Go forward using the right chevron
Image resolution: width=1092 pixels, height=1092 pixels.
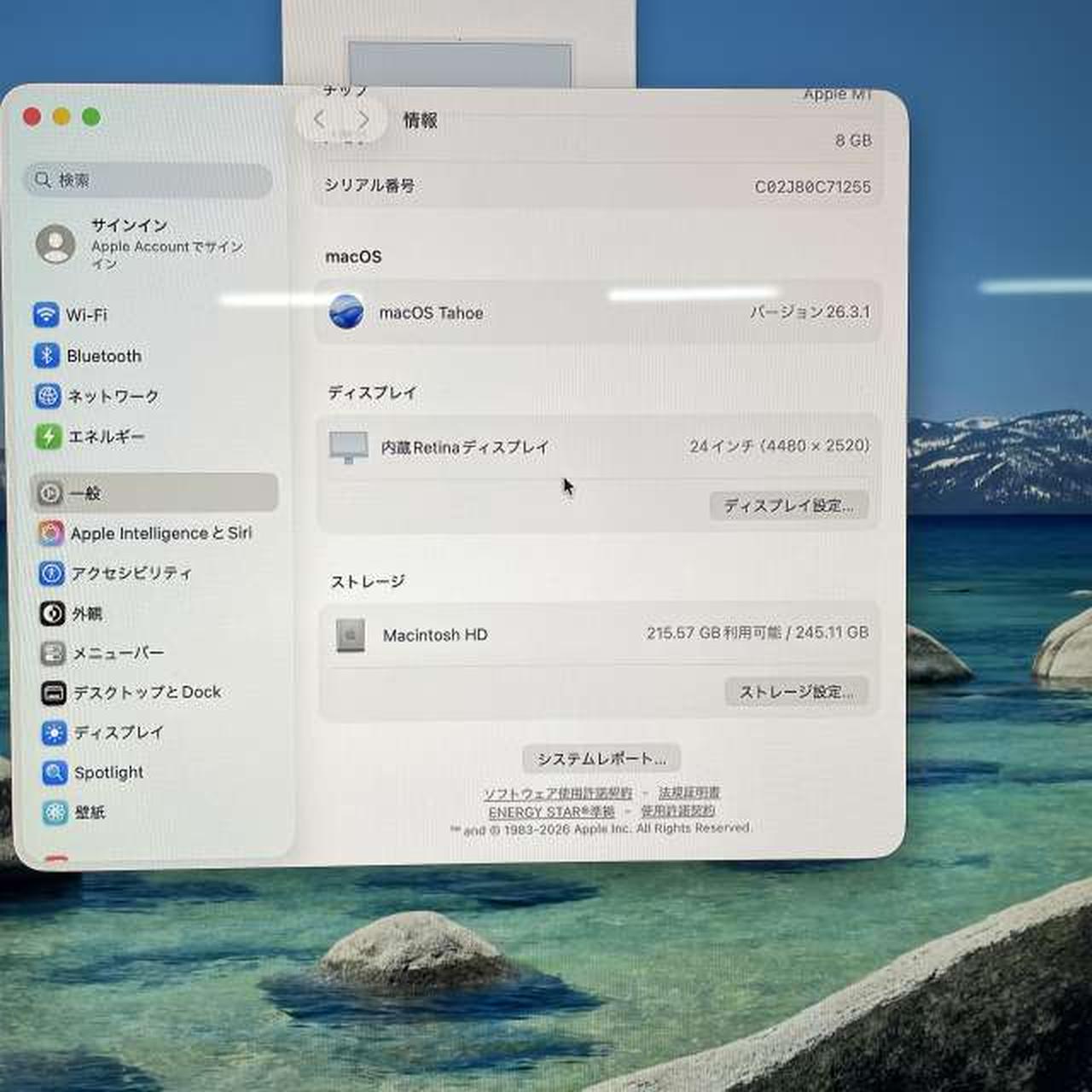coord(363,120)
